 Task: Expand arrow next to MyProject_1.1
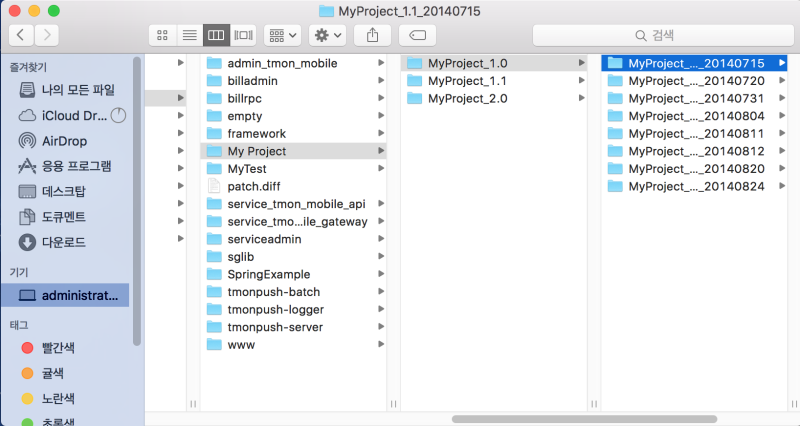click(x=581, y=81)
